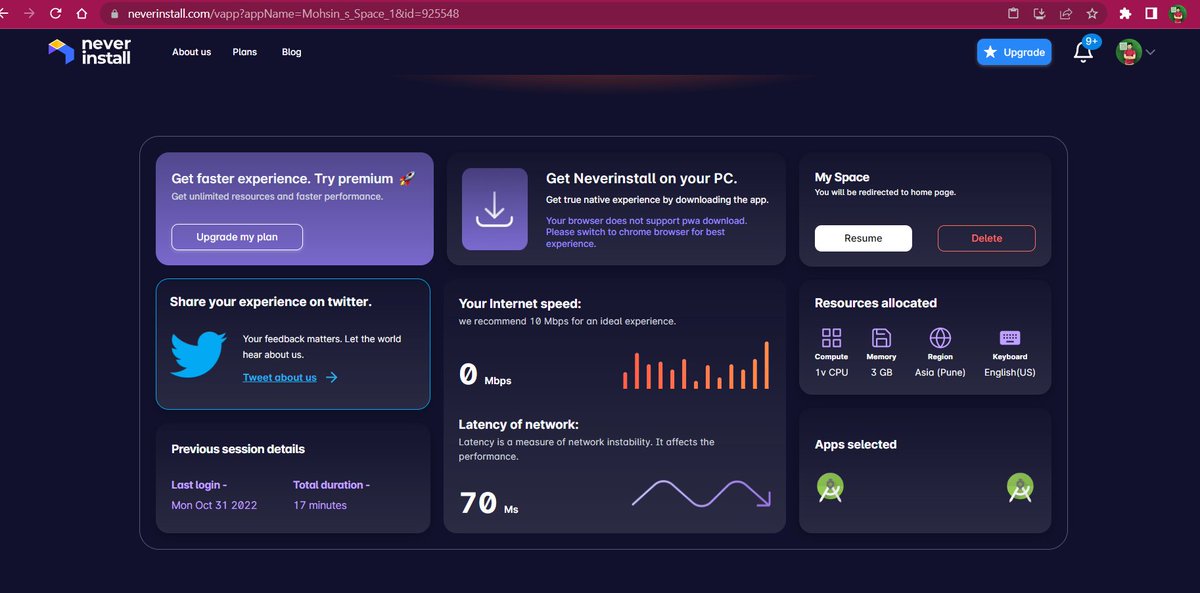
Task: Open the Chrome profile avatar in the toolbar
Action: pos(1178,14)
